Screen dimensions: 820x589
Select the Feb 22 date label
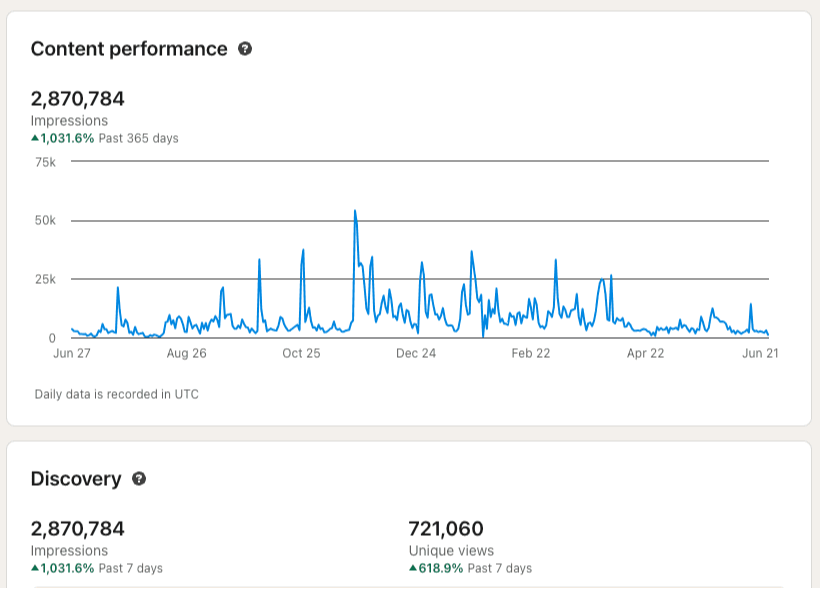[531, 354]
